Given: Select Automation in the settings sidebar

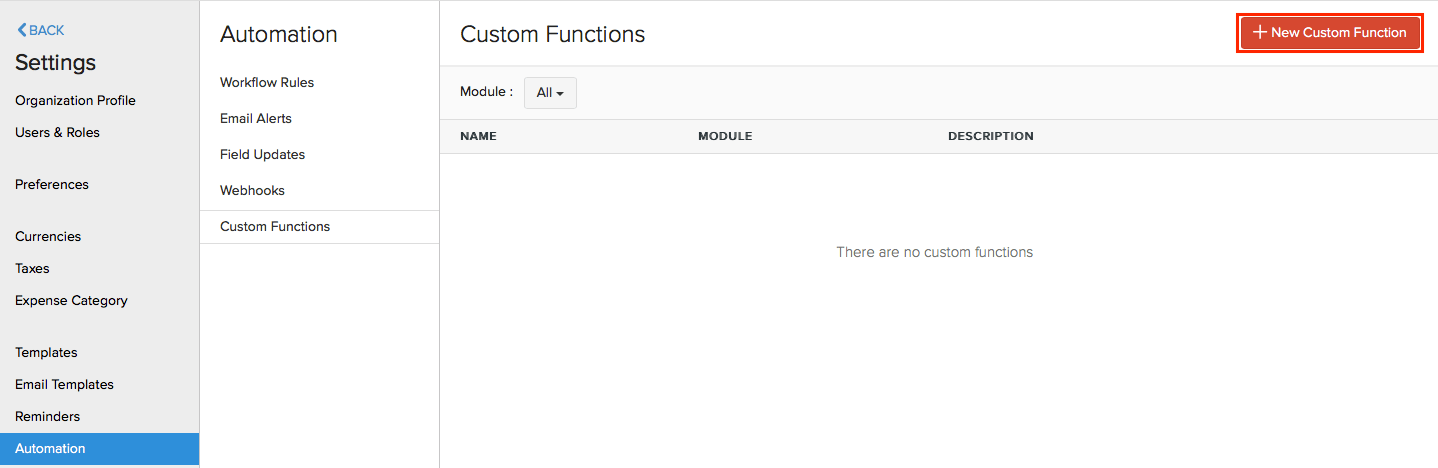Looking at the screenshot, I should point(50,448).
